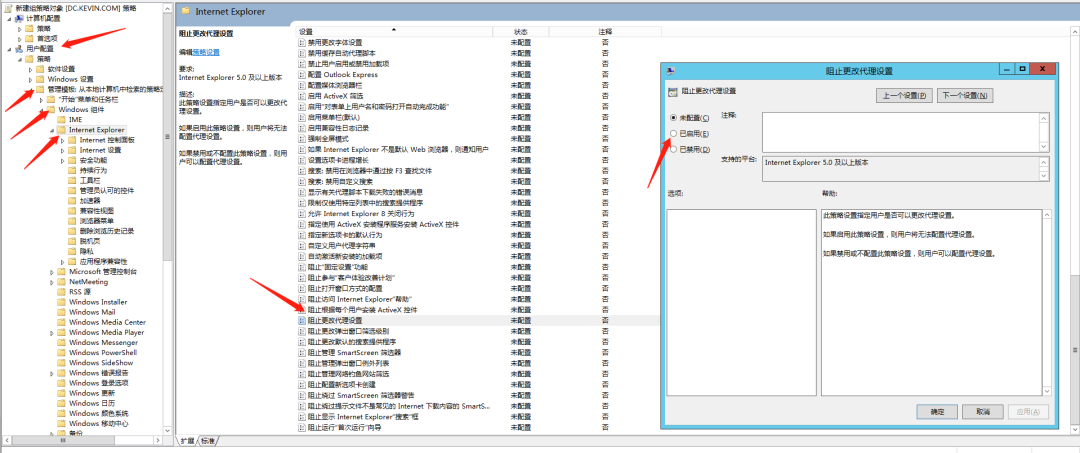Image resolution: width=1080 pixels, height=453 pixels.
Task: Click policy icon beside 阻止更改代理设置 in list
Action: click(302, 321)
